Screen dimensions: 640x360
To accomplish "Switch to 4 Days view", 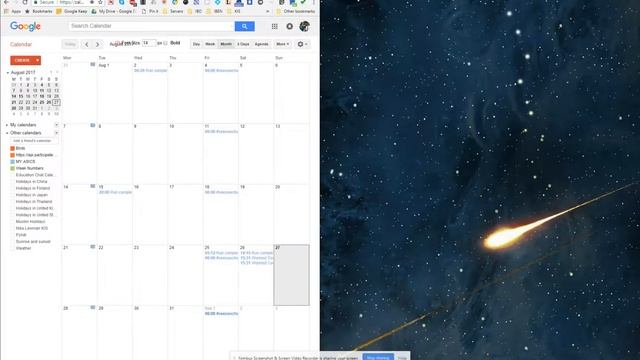I will [243, 44].
